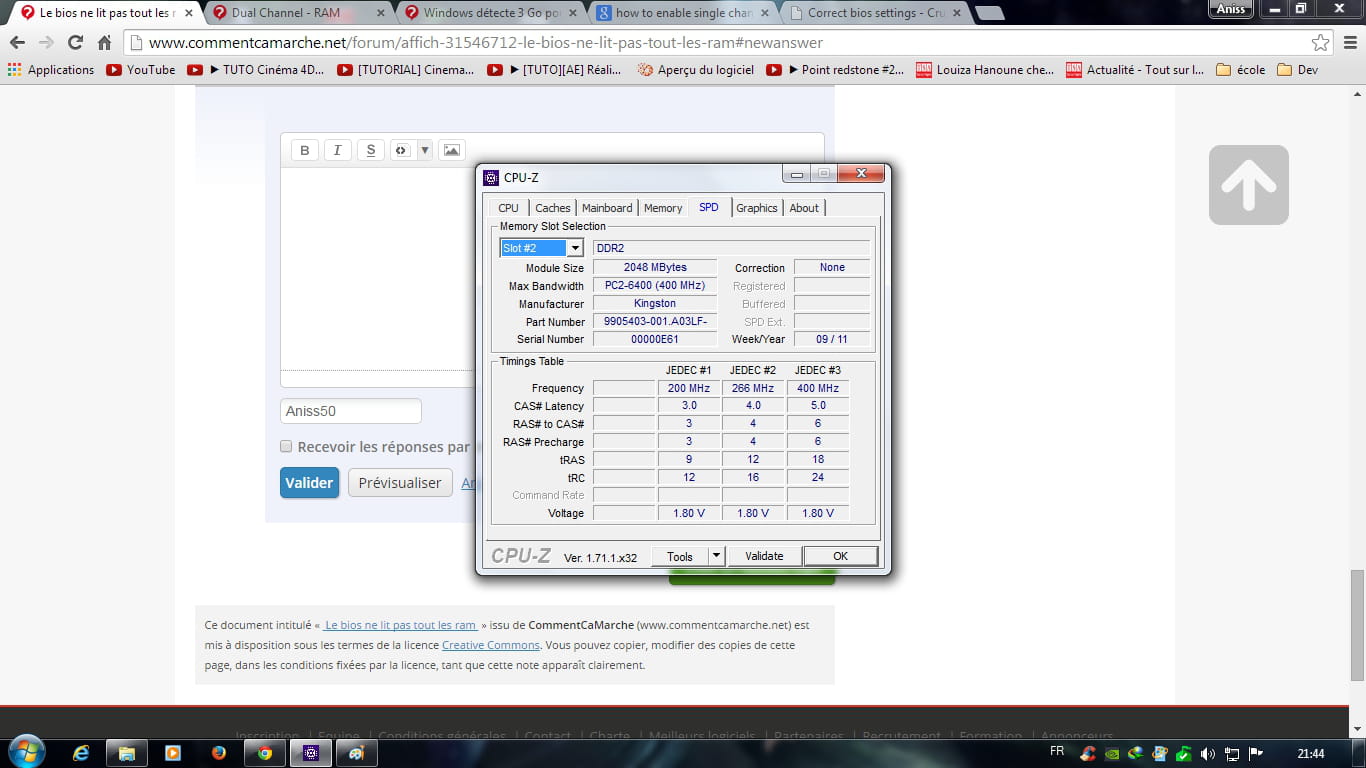Apply bold formatting in the reply editor
1366x768 pixels.
[x=305, y=150]
